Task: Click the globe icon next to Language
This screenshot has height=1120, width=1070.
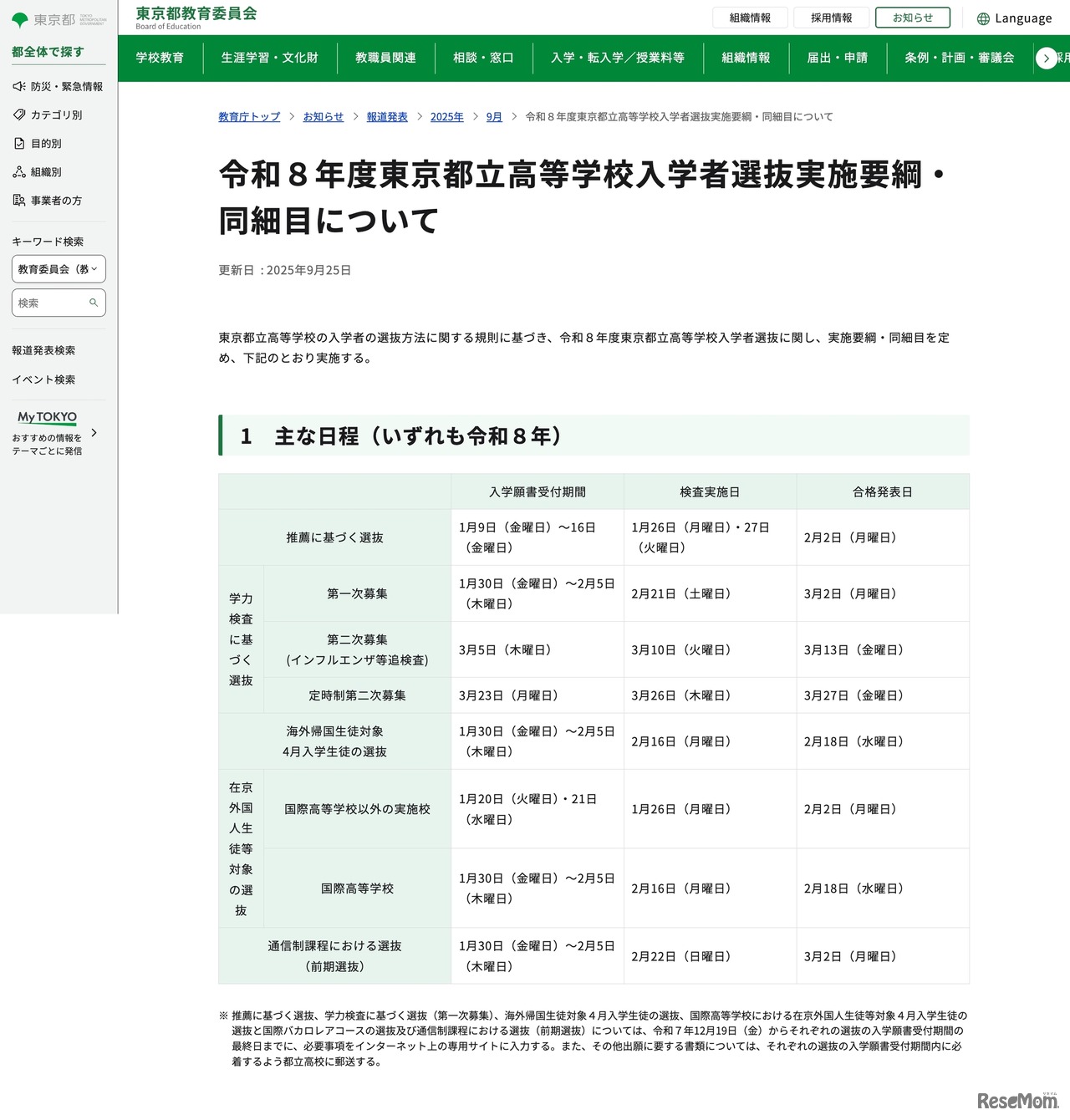Action: [985, 18]
